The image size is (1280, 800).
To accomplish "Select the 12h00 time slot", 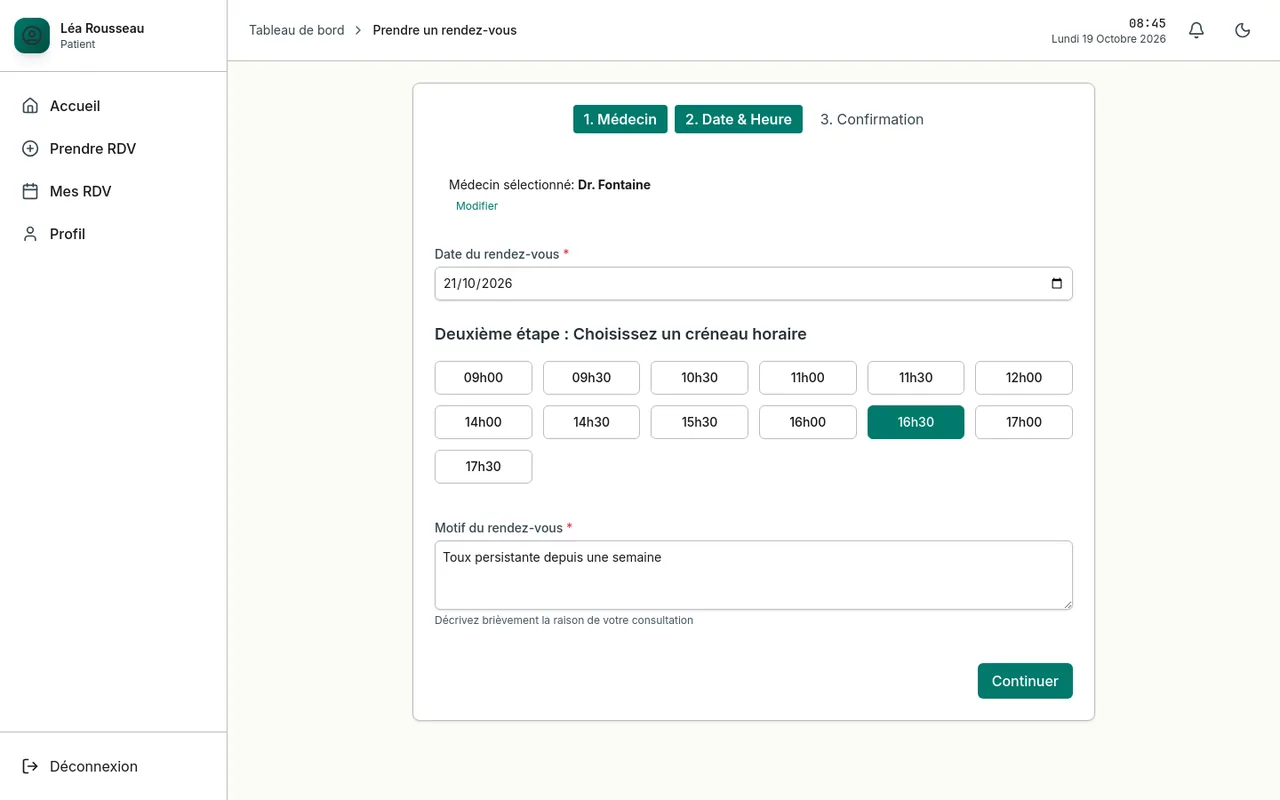I will pos(1024,378).
